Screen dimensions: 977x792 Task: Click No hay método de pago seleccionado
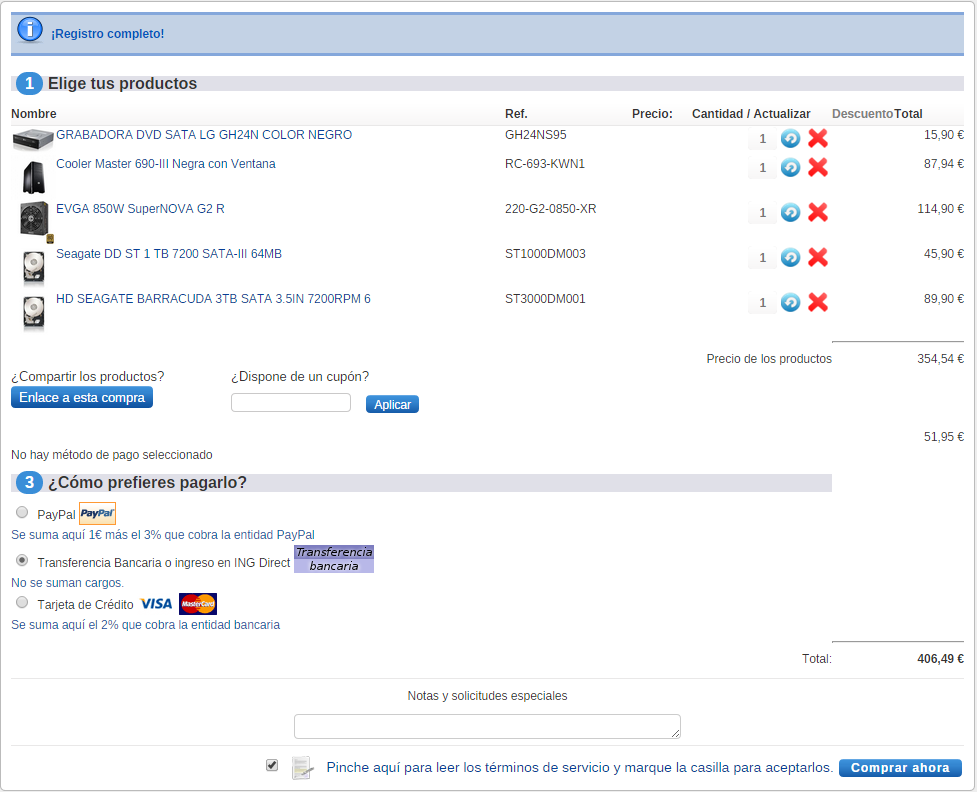(x=112, y=455)
